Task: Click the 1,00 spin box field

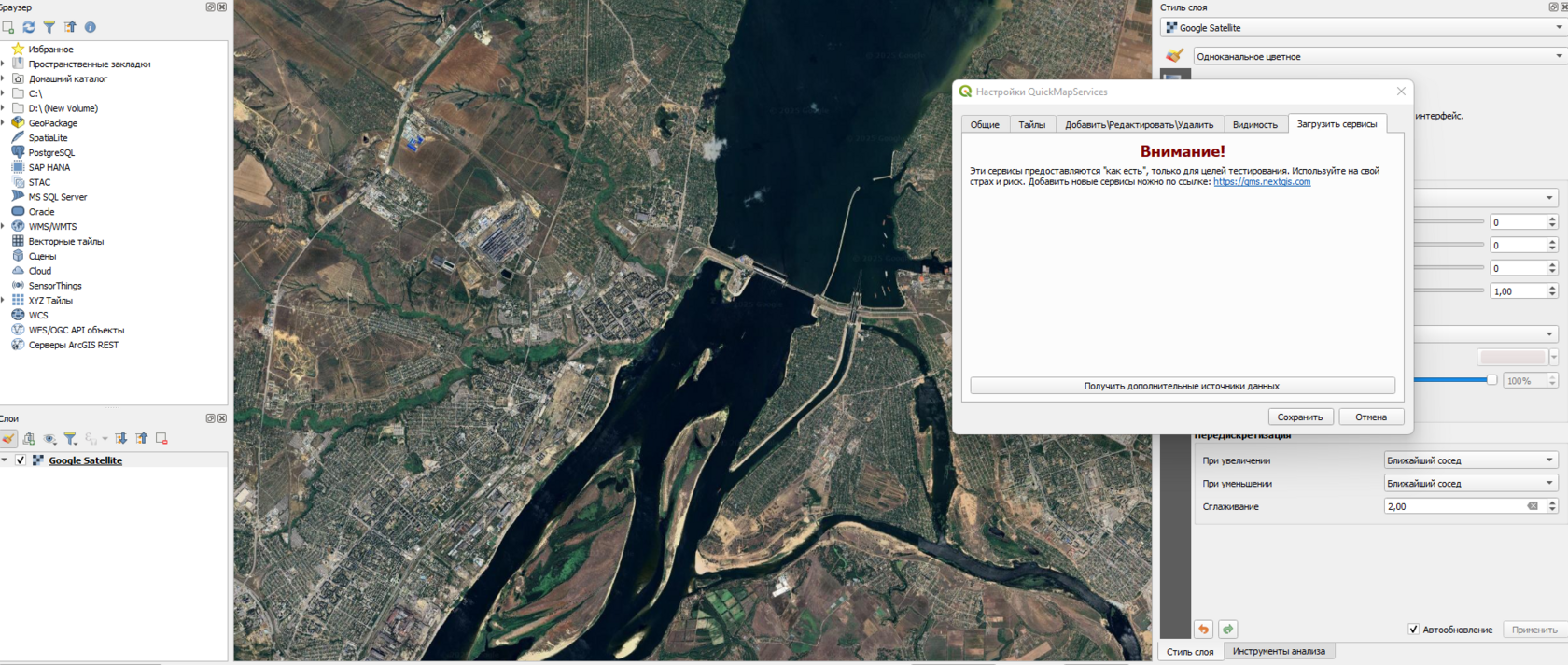Action: 1518,291
